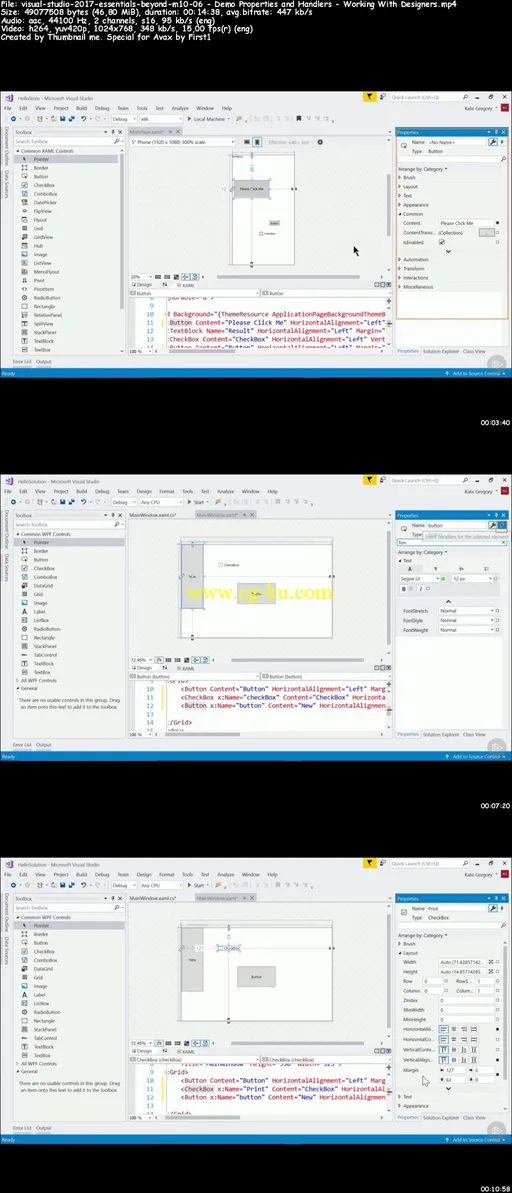
Task: Open Test menu in HelloStore window
Action: pos(160,108)
